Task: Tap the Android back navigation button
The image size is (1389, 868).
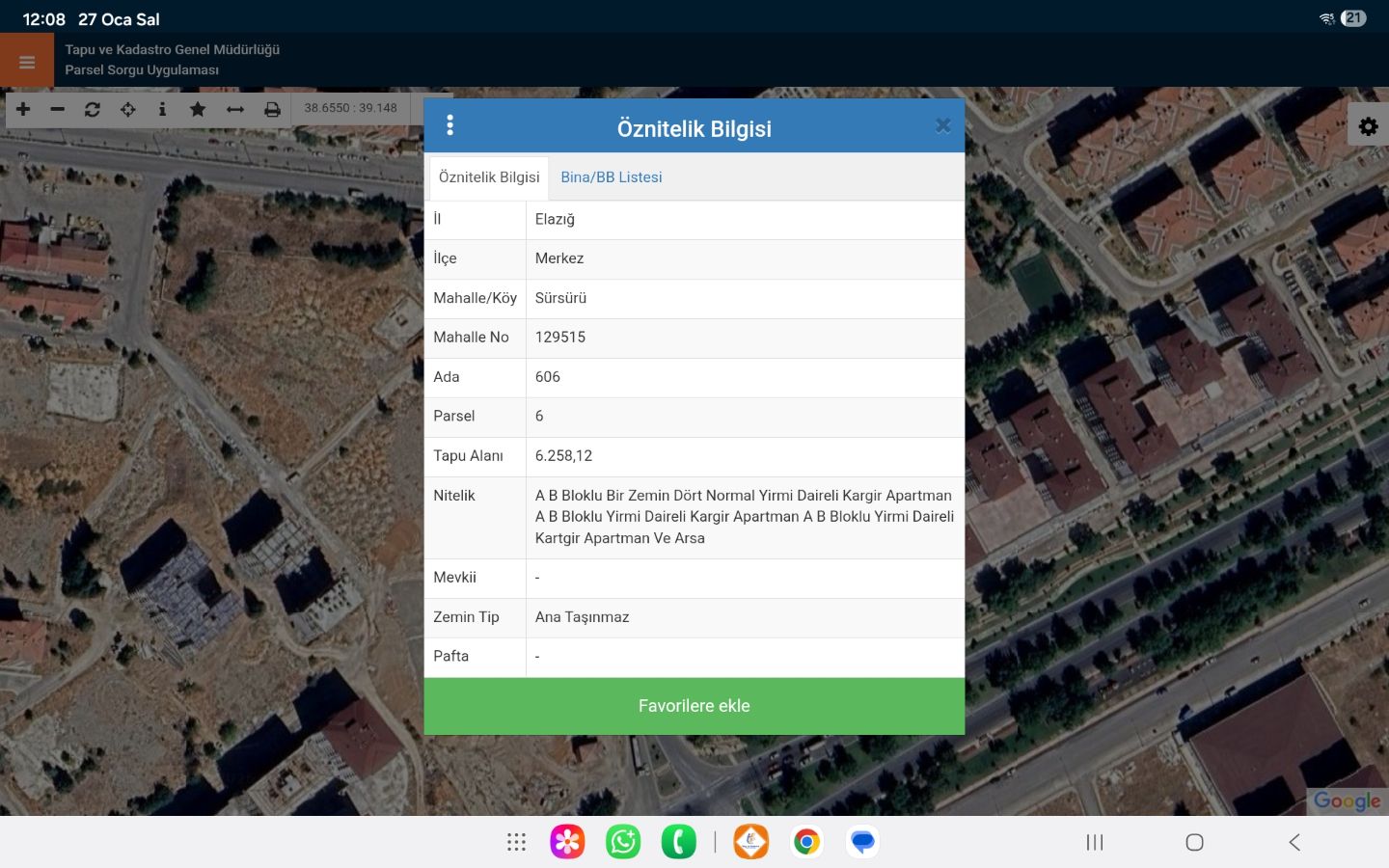Action: 1294,842
